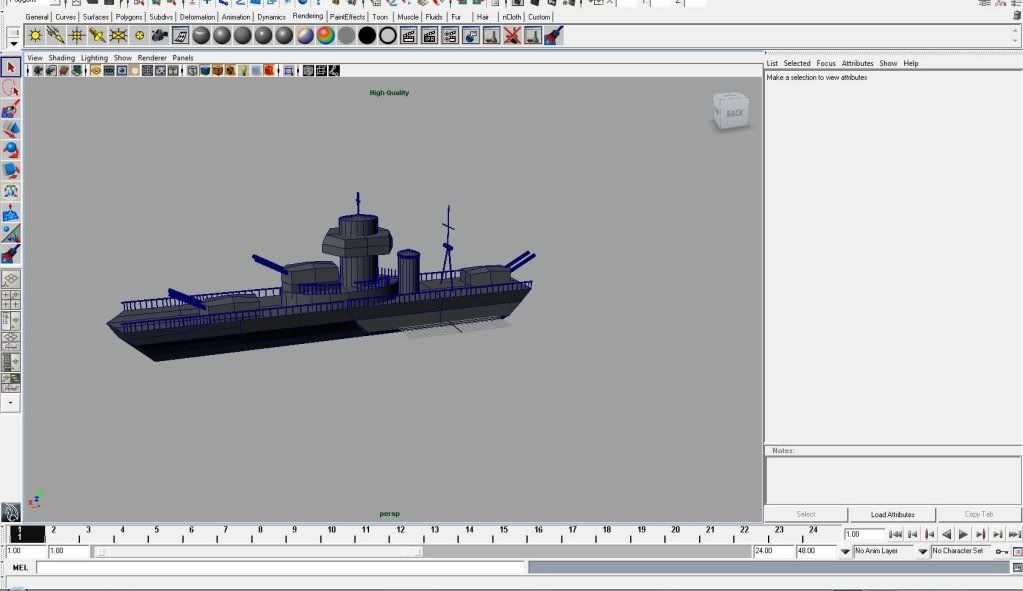Switch to the Polygons shelf tab
1023x591 pixels.
[129, 17]
